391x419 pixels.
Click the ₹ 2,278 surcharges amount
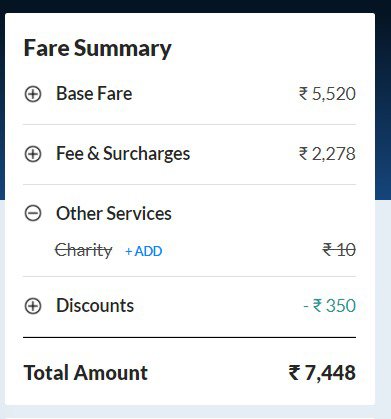[327, 154]
